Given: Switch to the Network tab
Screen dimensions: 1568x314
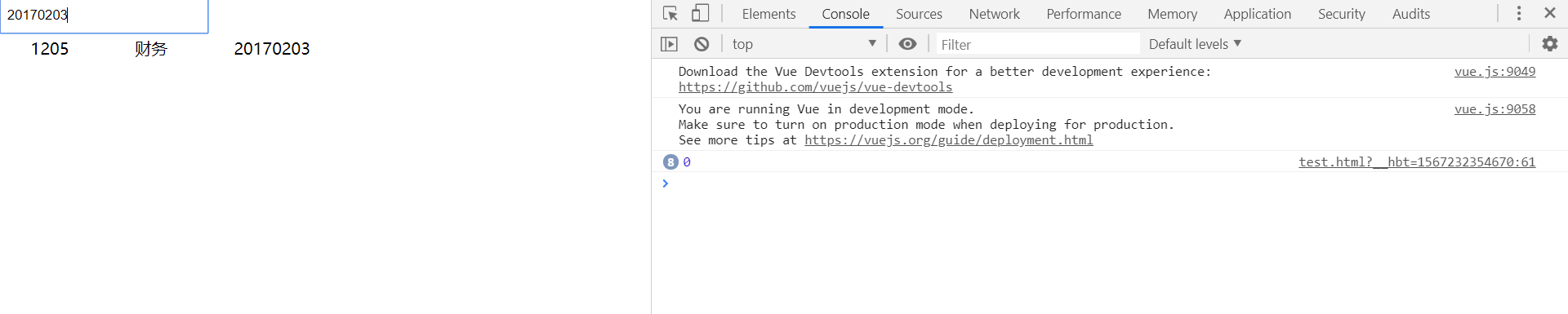Looking at the screenshot, I should (x=994, y=14).
